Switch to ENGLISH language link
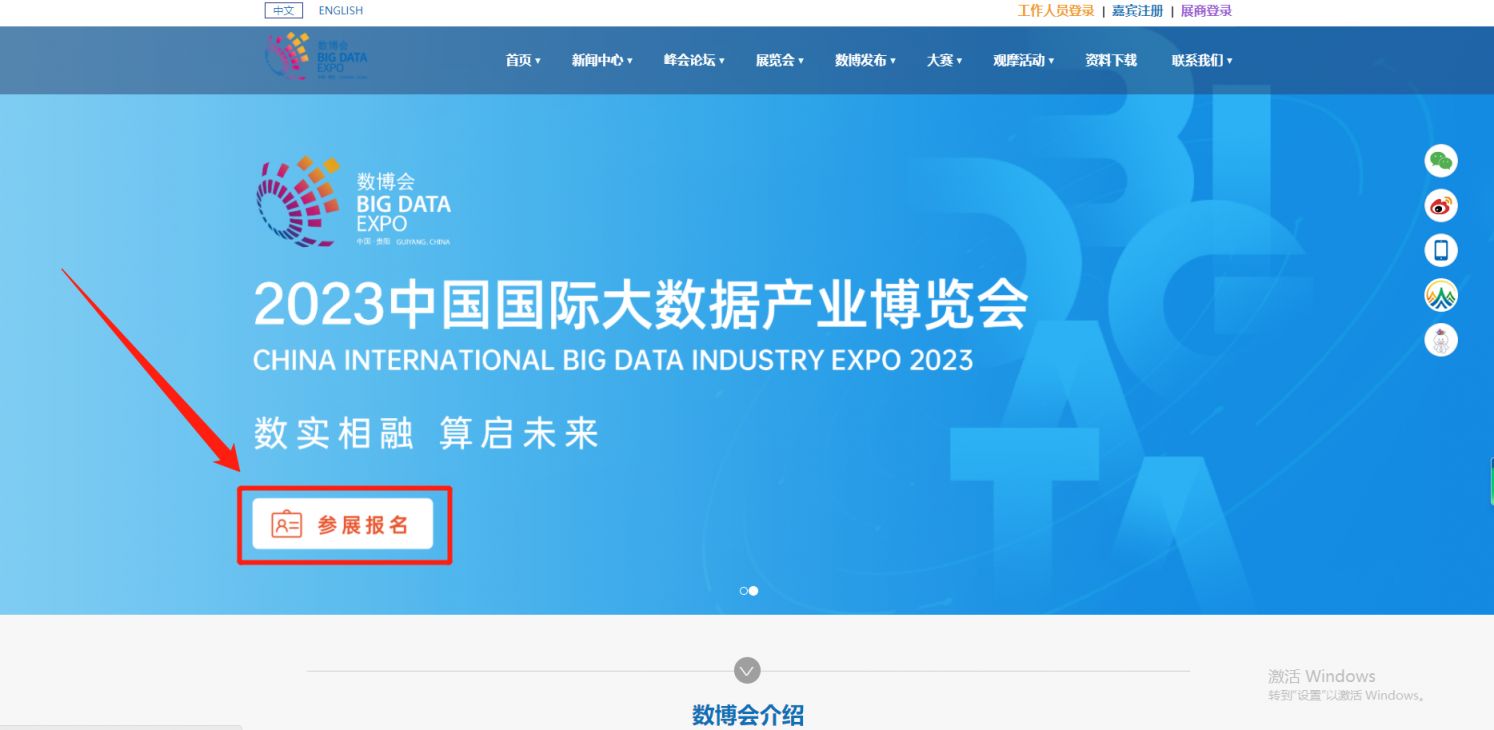The height and width of the screenshot is (730, 1494). (340, 11)
